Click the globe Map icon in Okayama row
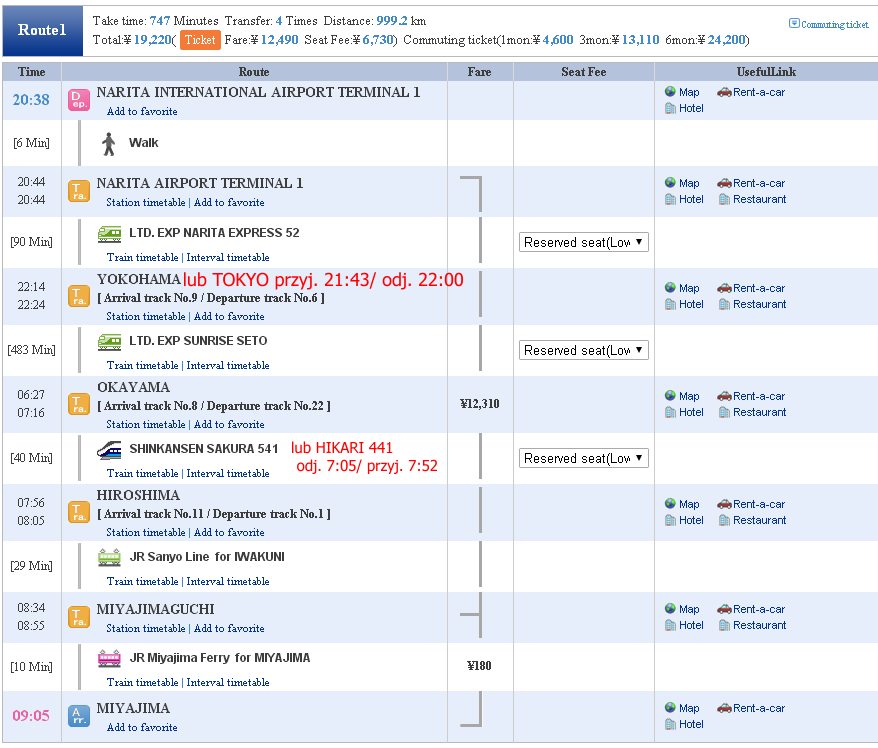 tap(670, 395)
